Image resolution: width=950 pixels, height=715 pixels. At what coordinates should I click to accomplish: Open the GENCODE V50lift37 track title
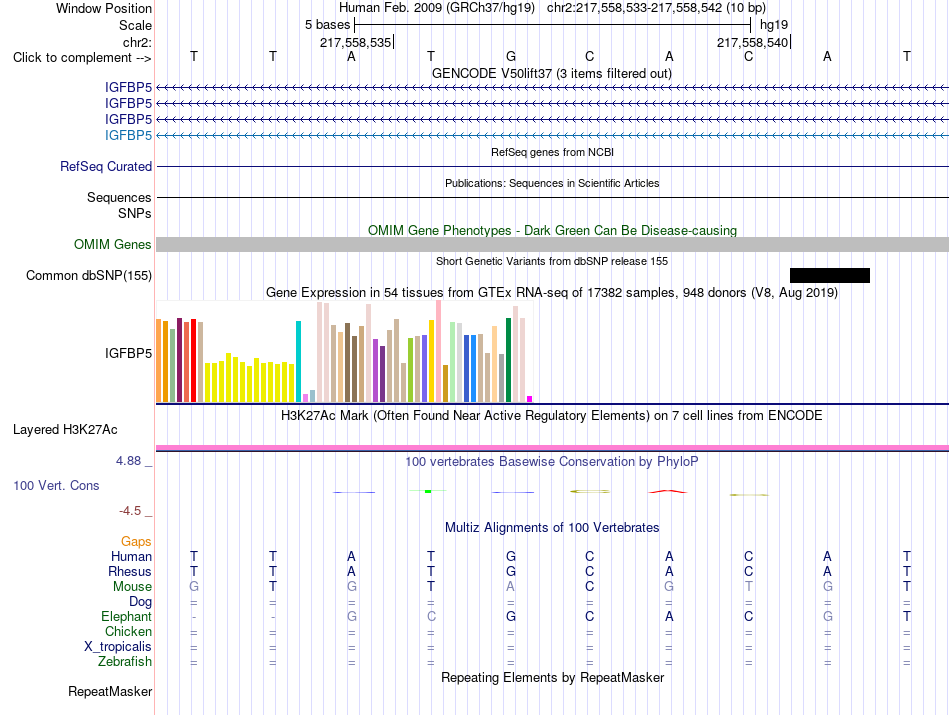coord(551,73)
